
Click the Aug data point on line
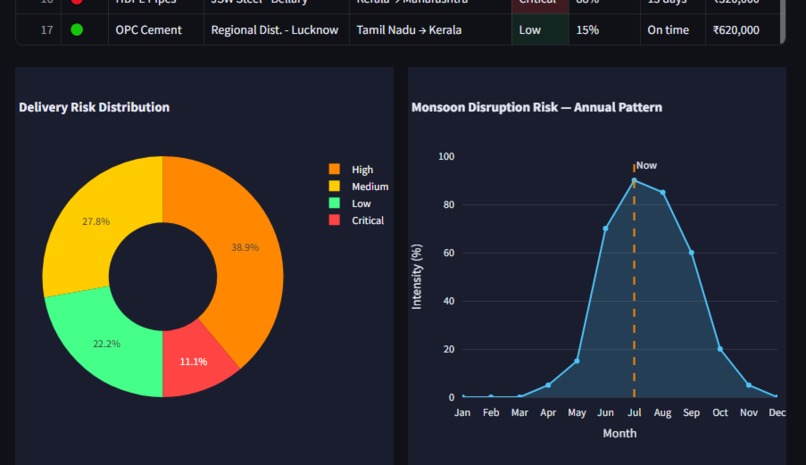click(x=663, y=193)
